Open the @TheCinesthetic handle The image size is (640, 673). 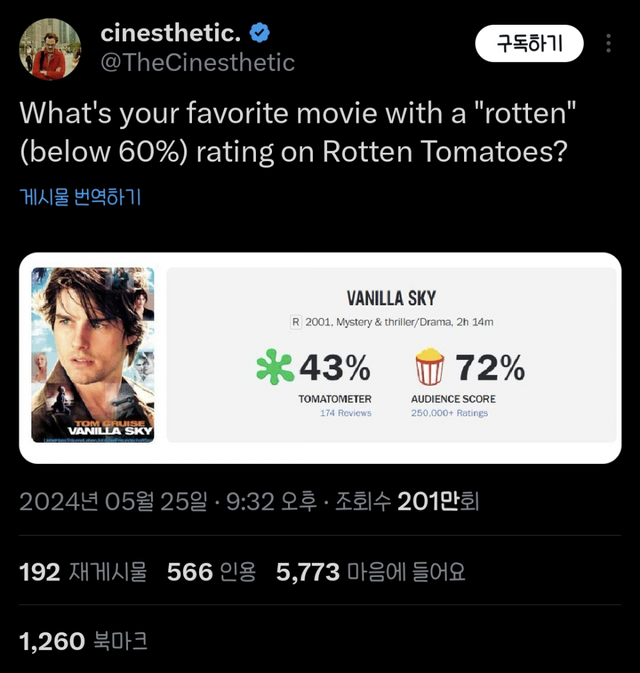[x=197, y=62]
